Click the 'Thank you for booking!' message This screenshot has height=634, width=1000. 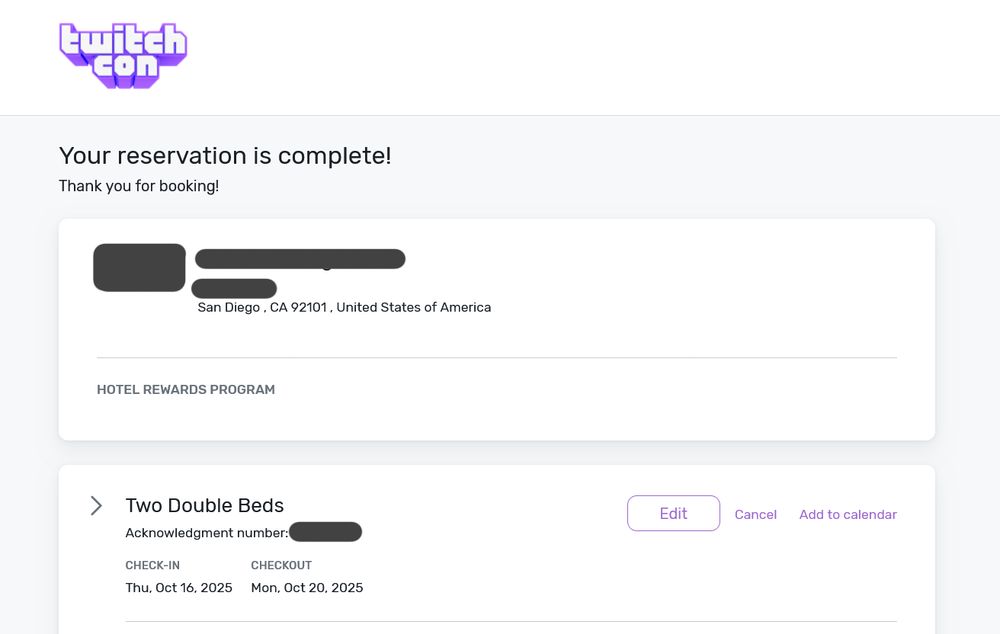point(139,186)
